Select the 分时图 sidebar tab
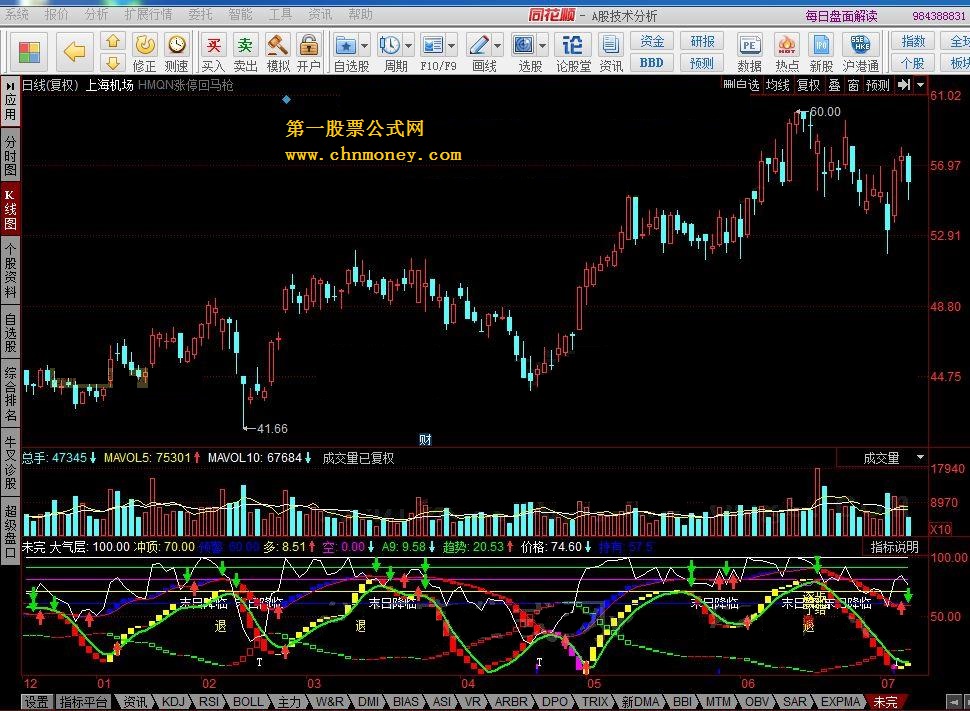 click(x=10, y=155)
